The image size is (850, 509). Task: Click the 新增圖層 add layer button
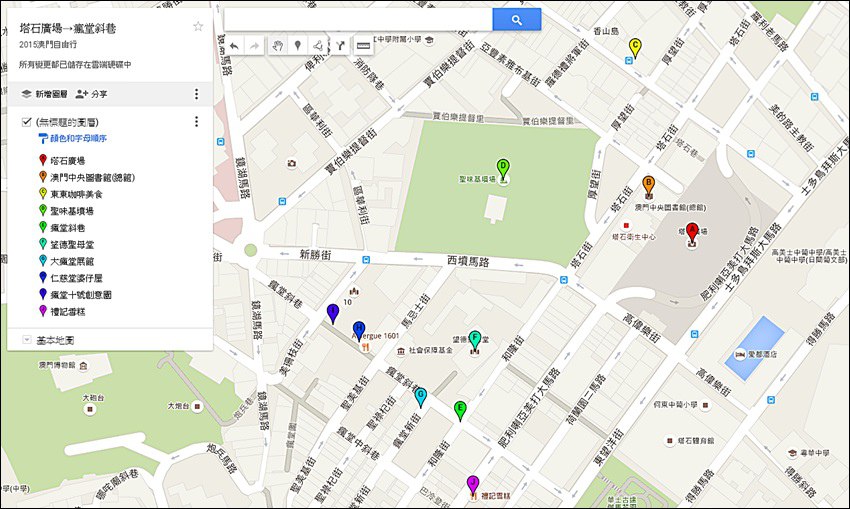pos(48,94)
